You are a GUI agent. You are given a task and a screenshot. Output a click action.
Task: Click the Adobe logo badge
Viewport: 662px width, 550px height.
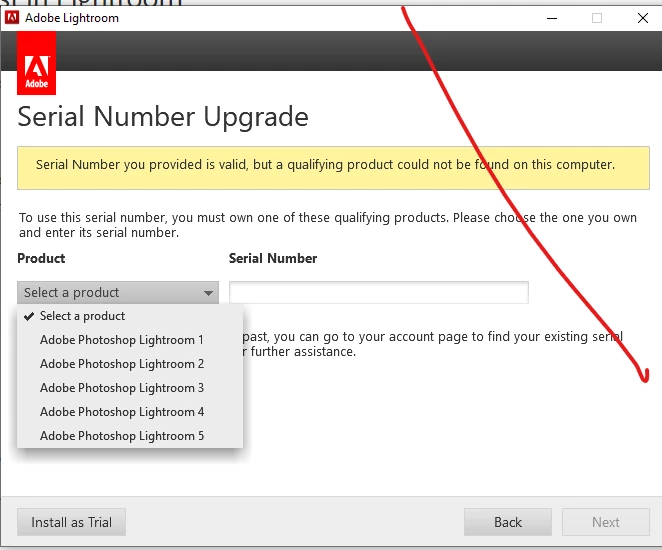pyautogui.click(x=36, y=63)
